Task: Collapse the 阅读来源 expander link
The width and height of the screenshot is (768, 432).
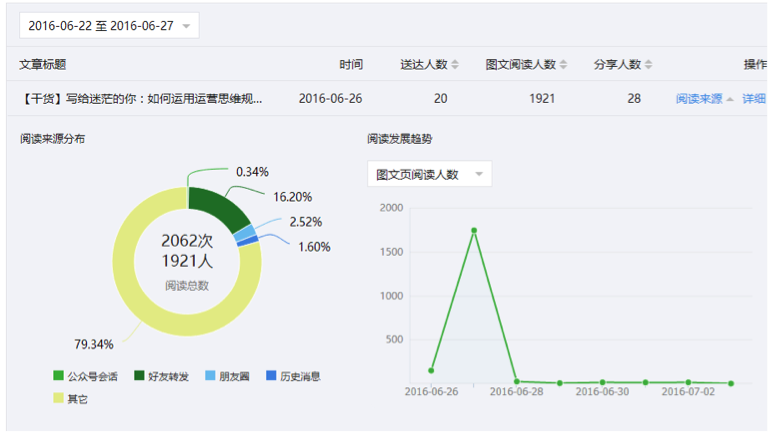Action: click(x=704, y=98)
